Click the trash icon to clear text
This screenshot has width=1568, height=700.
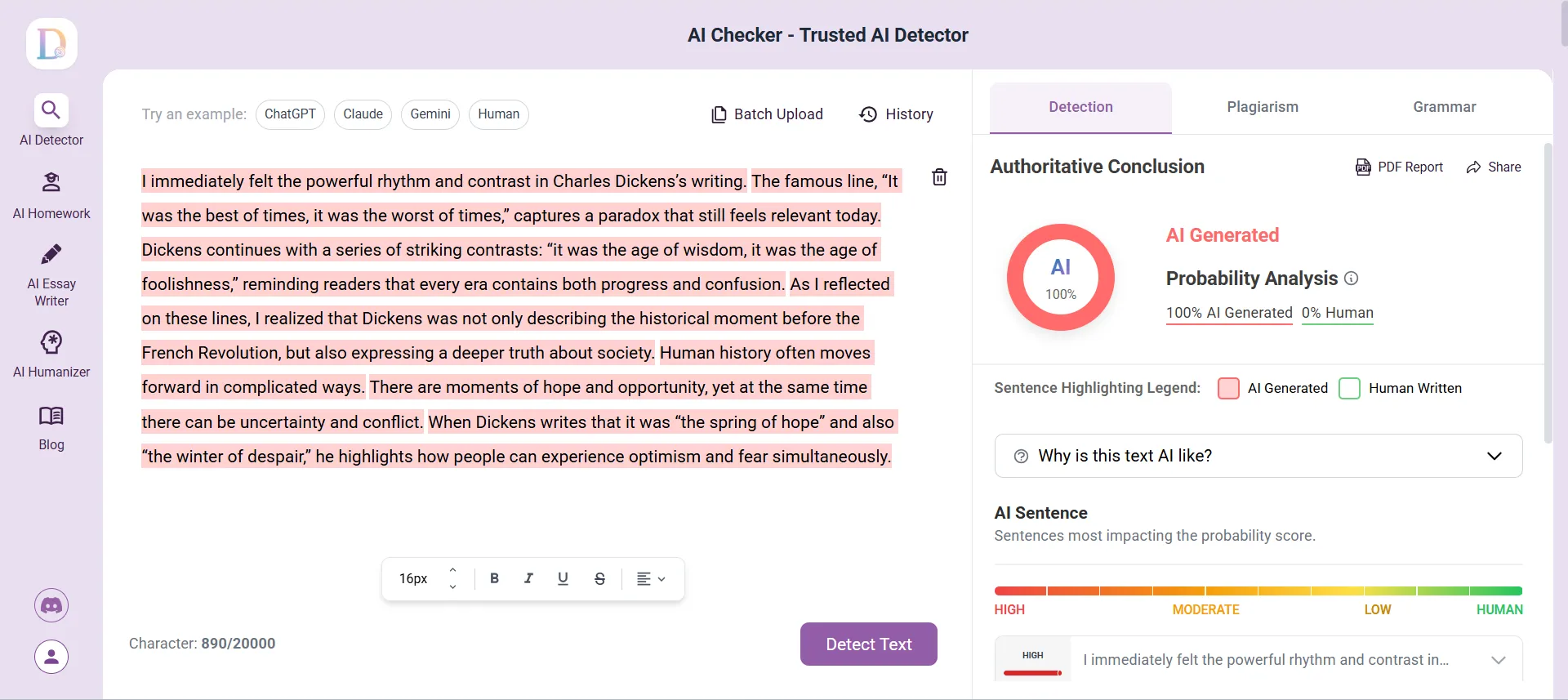pos(939,177)
